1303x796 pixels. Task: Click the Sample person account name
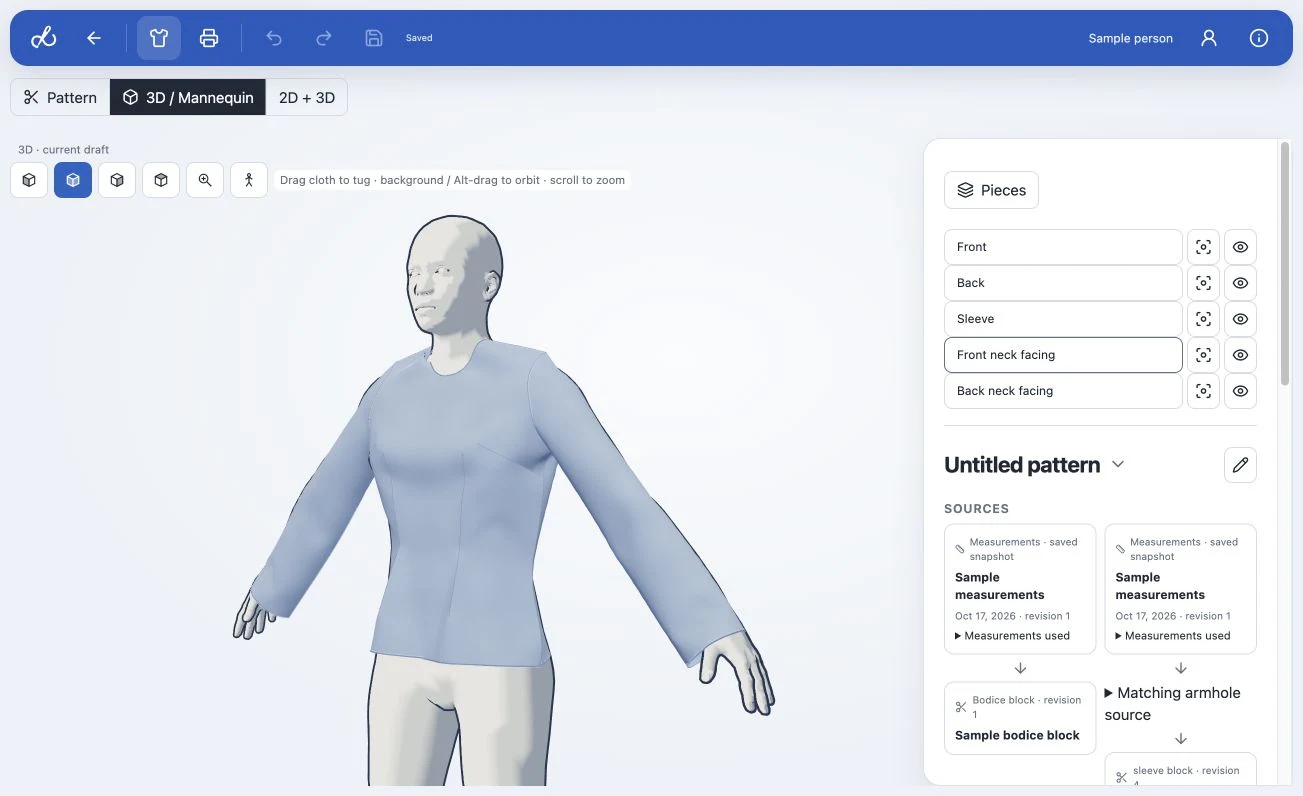click(x=1130, y=38)
